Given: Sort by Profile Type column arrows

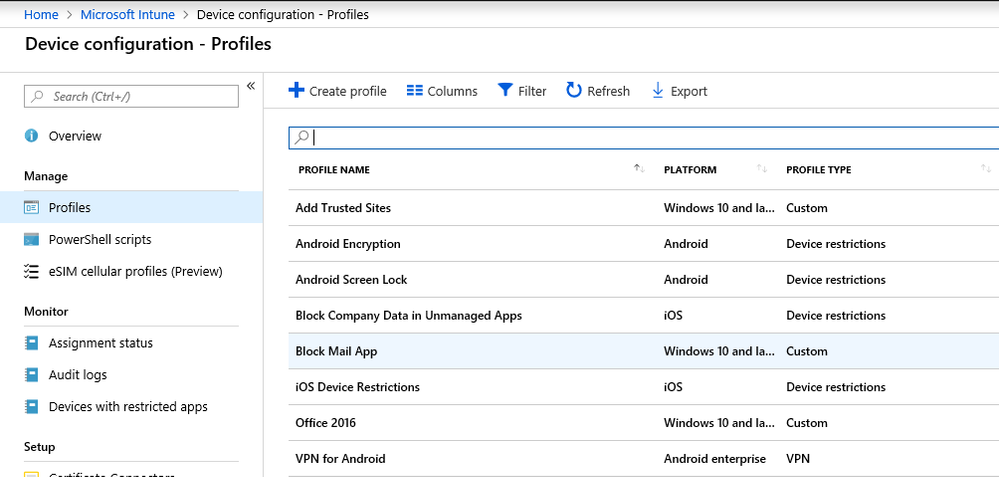Looking at the screenshot, I should pos(986,169).
